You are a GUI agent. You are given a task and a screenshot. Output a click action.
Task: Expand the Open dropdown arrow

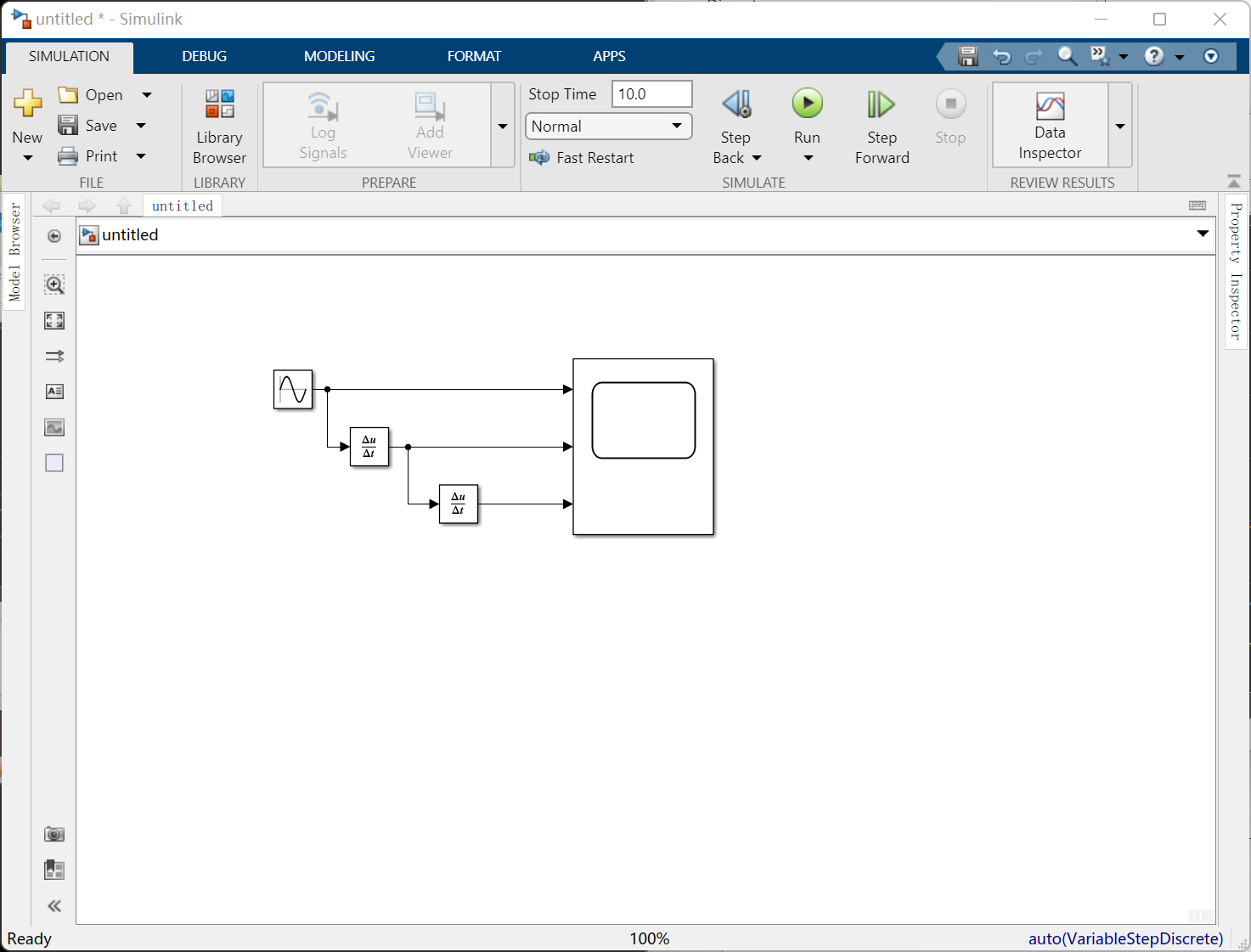tap(146, 94)
